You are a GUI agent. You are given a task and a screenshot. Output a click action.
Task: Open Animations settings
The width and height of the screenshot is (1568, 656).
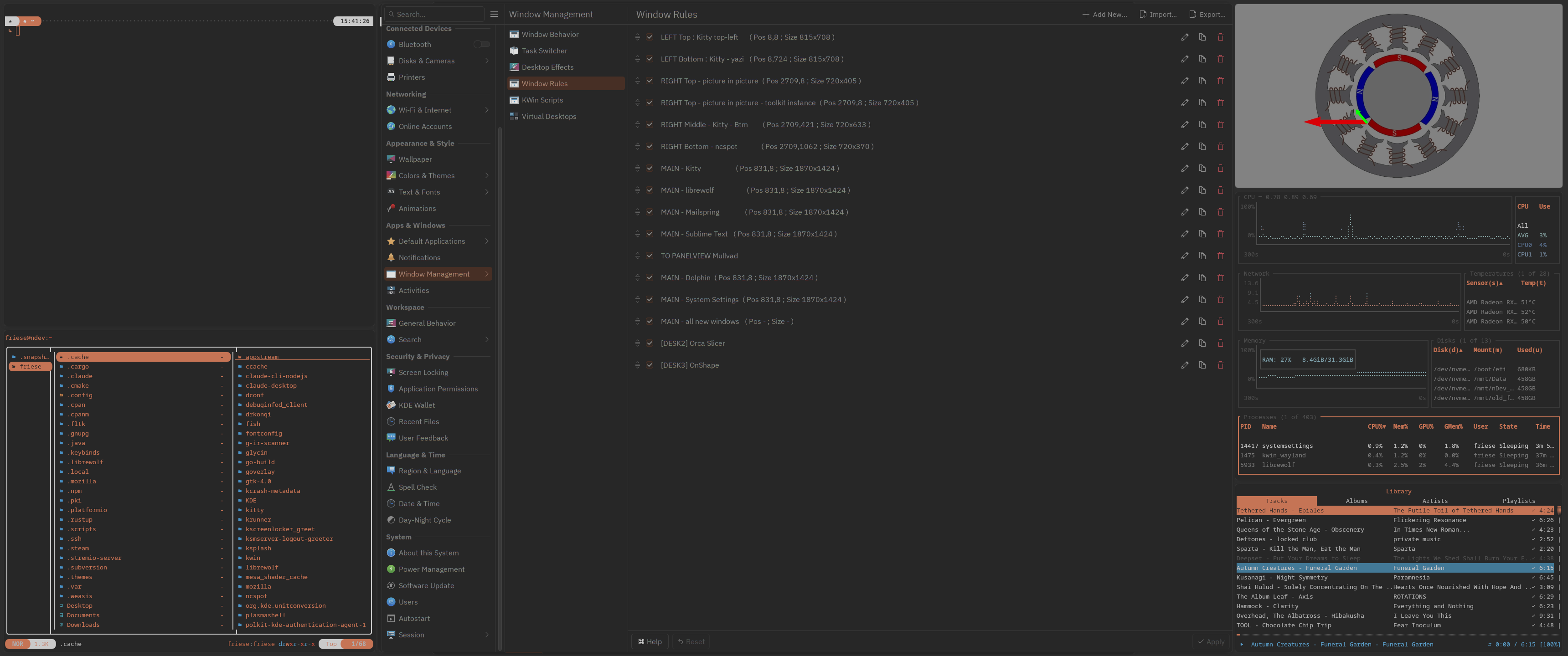point(438,209)
